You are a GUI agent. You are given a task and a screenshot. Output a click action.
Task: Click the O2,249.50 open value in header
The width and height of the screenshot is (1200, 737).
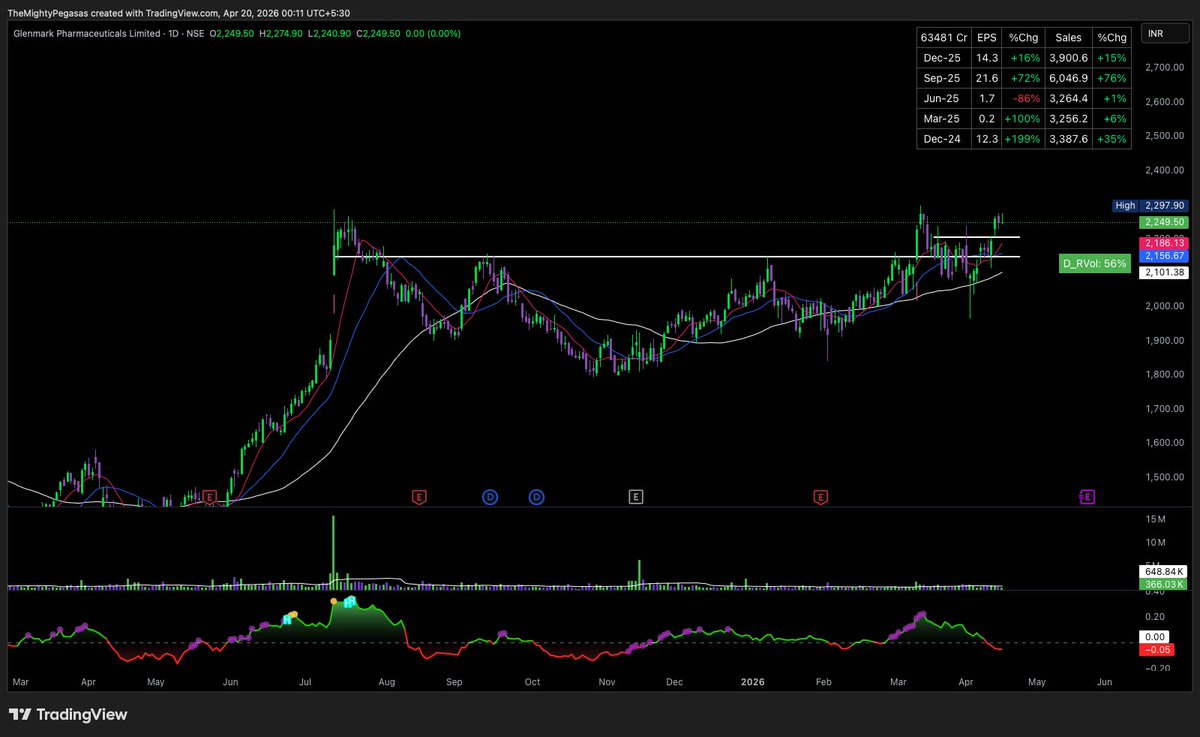coord(232,33)
